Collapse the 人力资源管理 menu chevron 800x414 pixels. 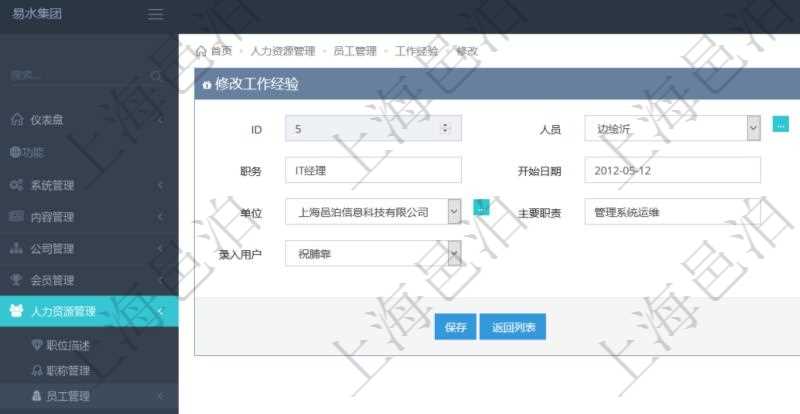tap(161, 311)
